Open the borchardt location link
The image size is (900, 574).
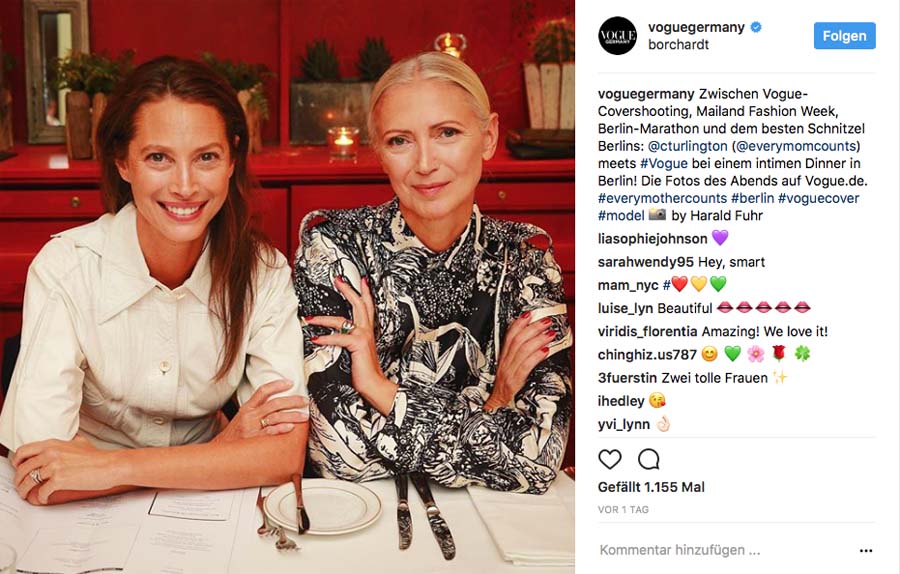click(x=678, y=45)
